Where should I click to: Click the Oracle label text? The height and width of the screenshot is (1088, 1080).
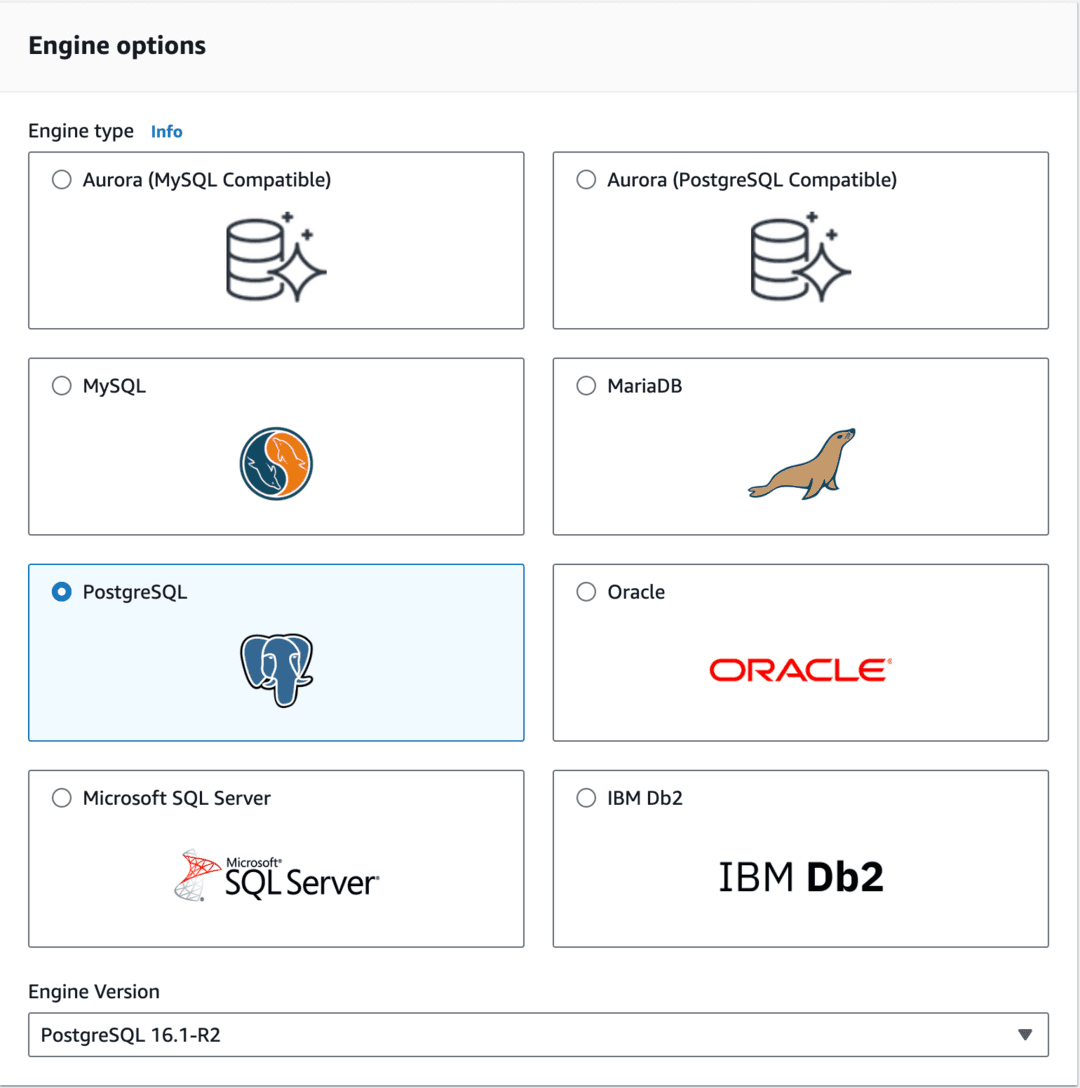(636, 592)
